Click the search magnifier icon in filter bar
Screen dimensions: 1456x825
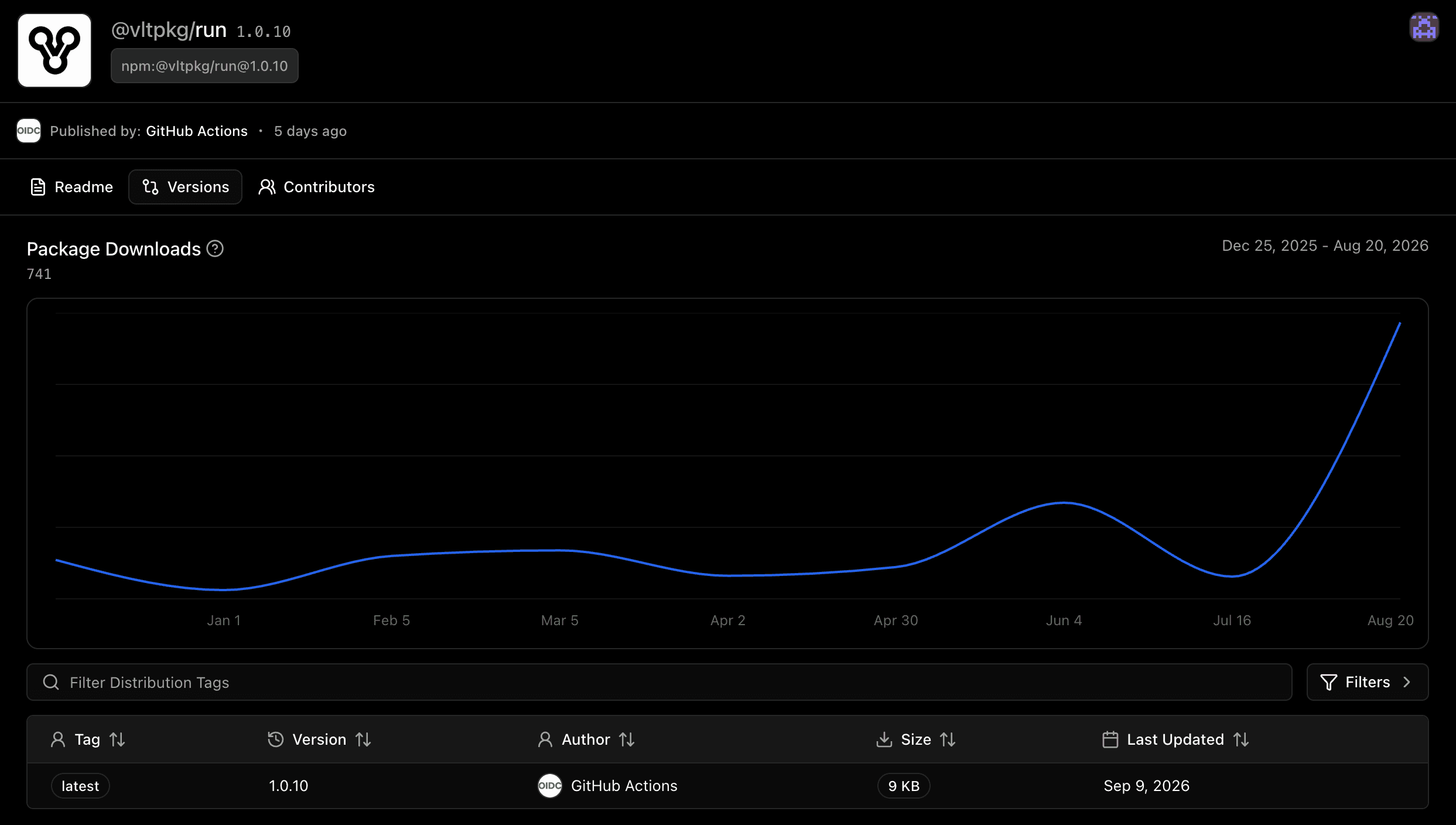51,682
